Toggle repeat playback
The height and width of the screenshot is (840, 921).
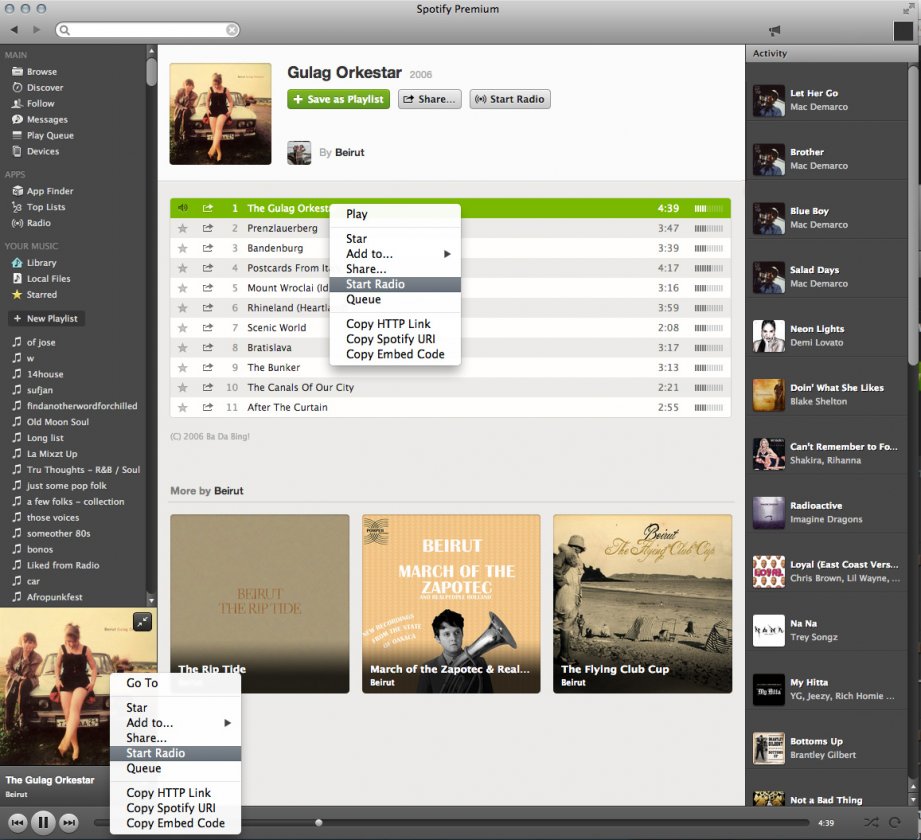(x=895, y=822)
